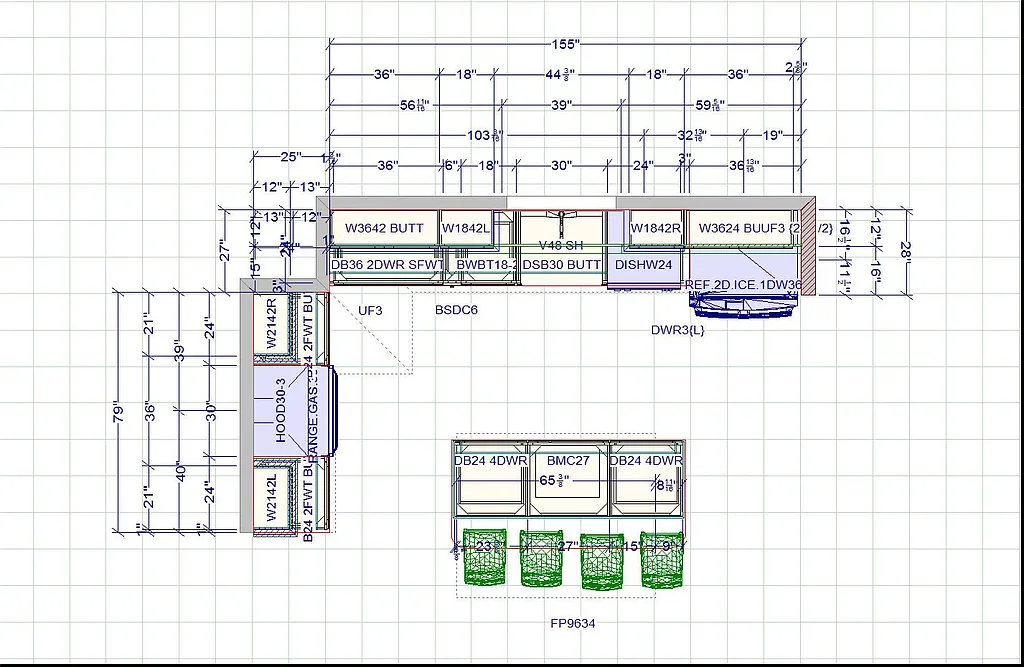Viewport: 1024px width, 667px height.
Task: Select the W3642 BUTT wall cabinet label
Action: 384,228
